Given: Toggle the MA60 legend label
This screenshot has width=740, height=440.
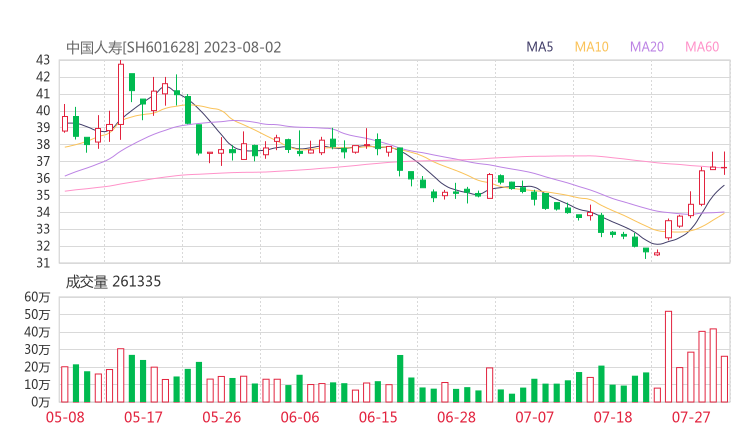Looking at the screenshot, I should click(702, 47).
